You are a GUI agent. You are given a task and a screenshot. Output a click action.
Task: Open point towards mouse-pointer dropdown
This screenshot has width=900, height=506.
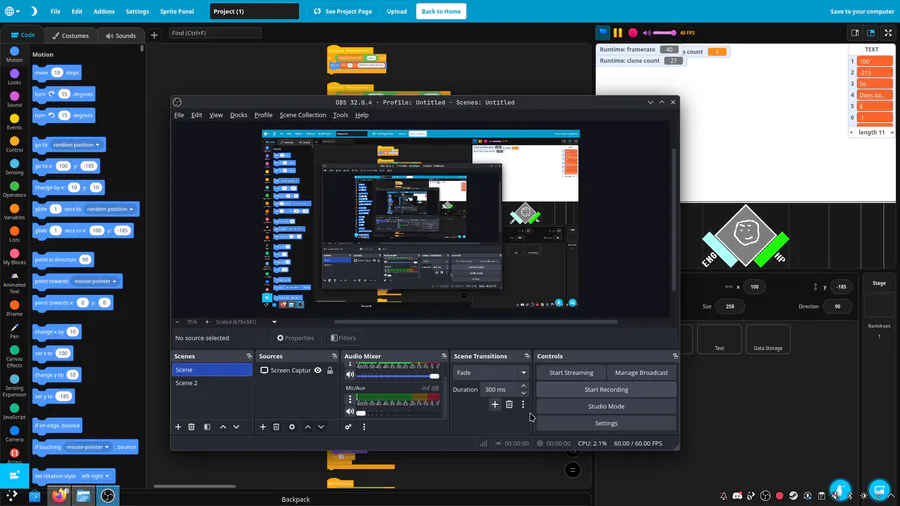95,281
